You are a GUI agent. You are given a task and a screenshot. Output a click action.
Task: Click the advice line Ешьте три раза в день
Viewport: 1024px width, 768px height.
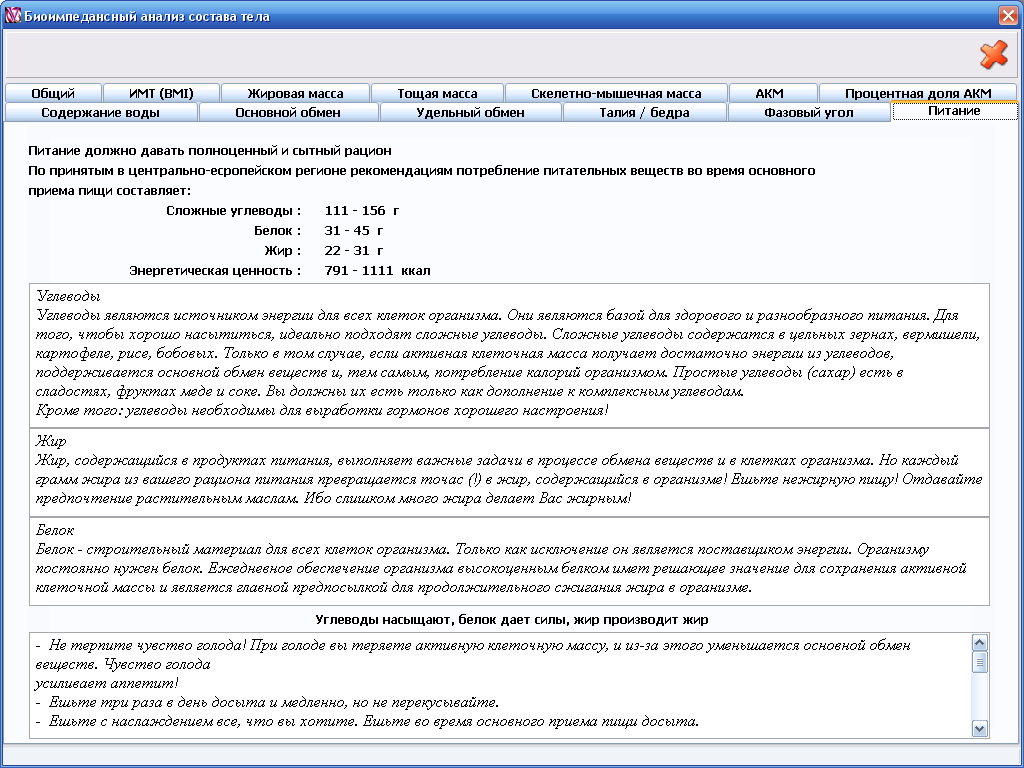click(x=267, y=703)
